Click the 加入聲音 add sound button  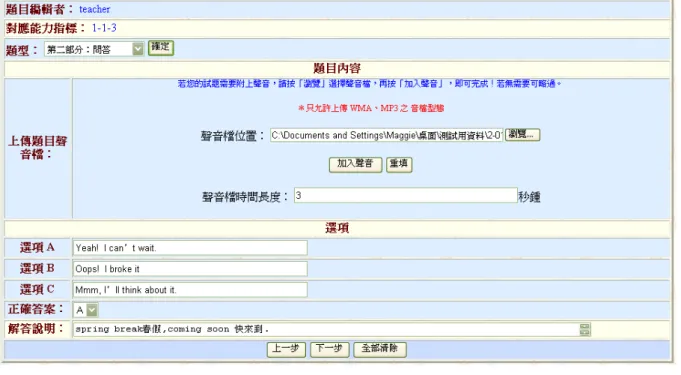click(355, 164)
